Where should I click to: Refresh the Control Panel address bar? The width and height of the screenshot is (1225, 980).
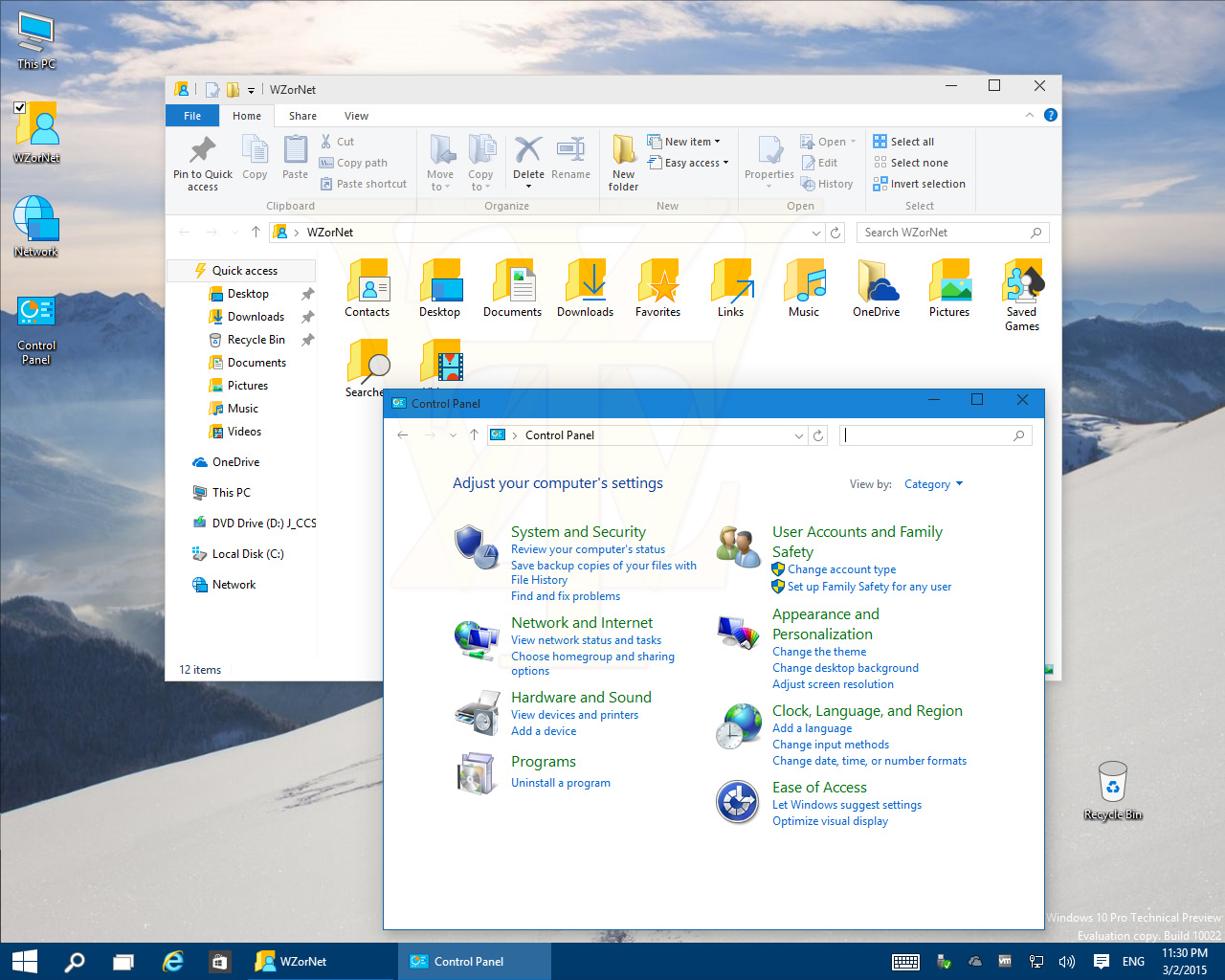coord(818,435)
